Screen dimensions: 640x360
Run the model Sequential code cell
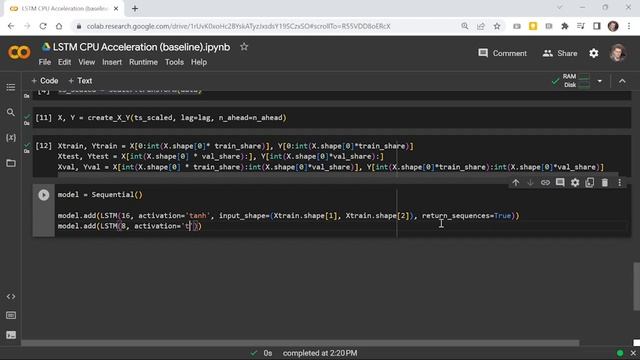44,195
